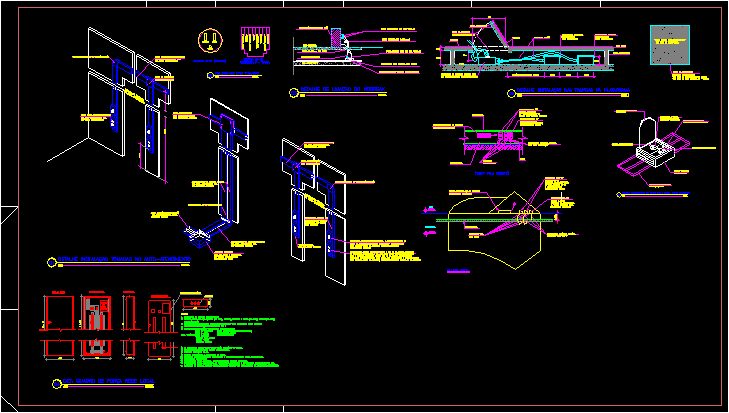Viewport: 729px width, 413px height.
Task: Click the detail bubble beside auto-atendimento title
Action: (52, 262)
